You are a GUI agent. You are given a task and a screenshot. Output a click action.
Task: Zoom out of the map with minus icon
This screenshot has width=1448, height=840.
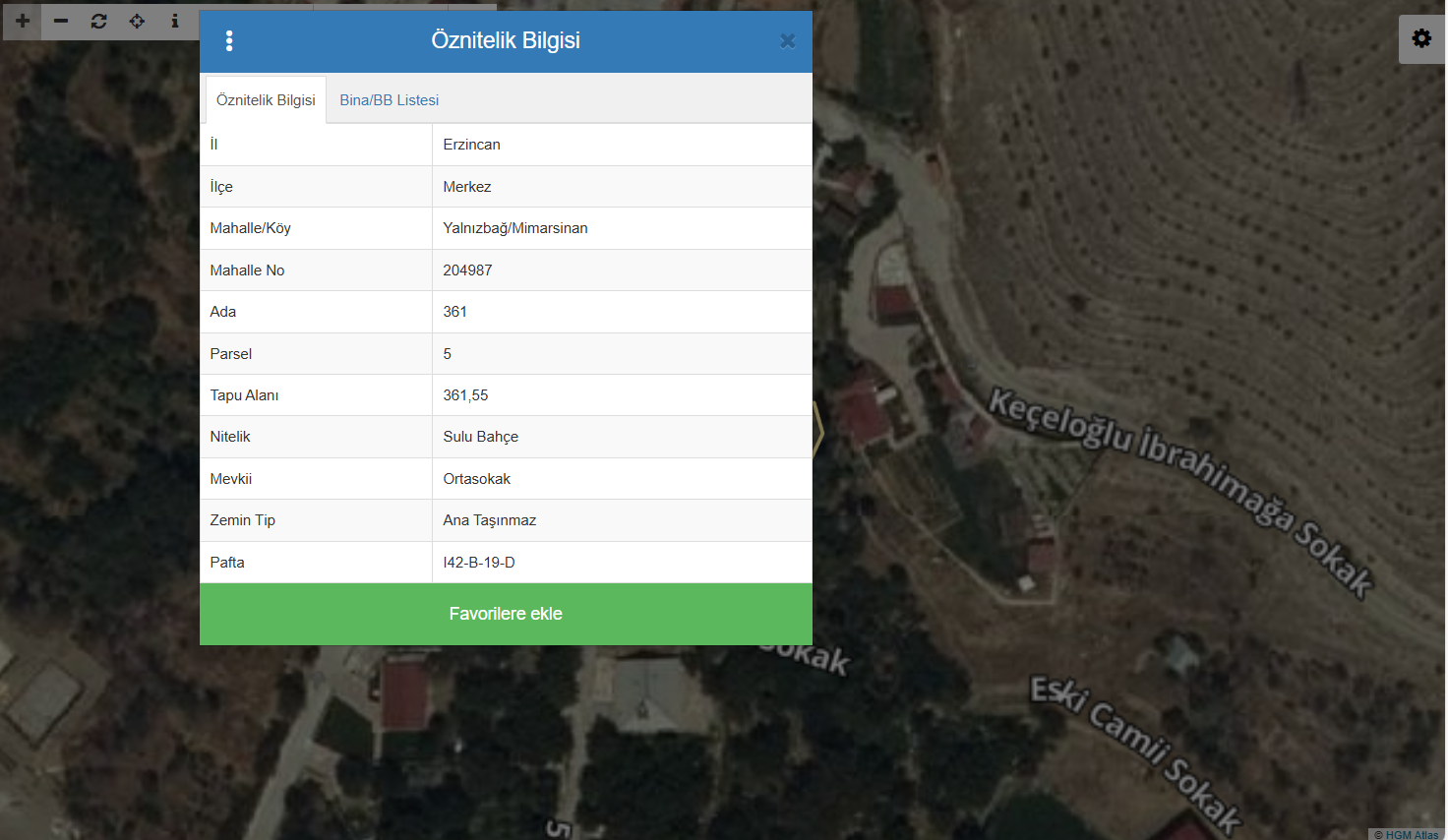[61, 21]
